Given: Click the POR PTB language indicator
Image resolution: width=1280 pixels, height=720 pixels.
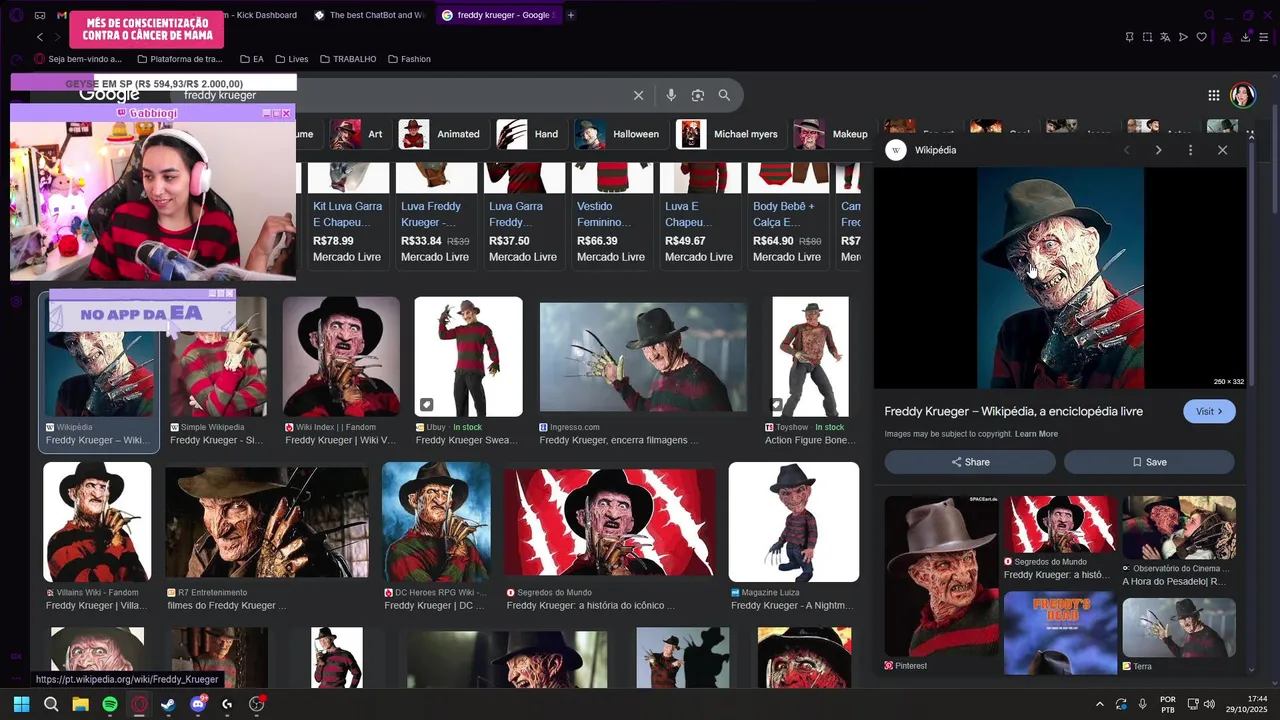Looking at the screenshot, I should (1168, 704).
